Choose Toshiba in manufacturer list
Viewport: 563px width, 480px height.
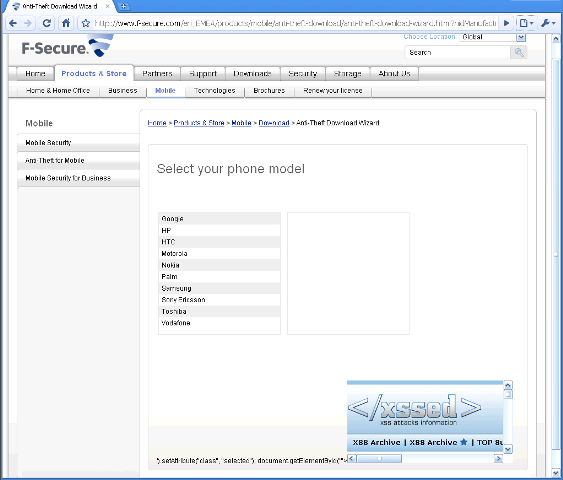pos(219,312)
